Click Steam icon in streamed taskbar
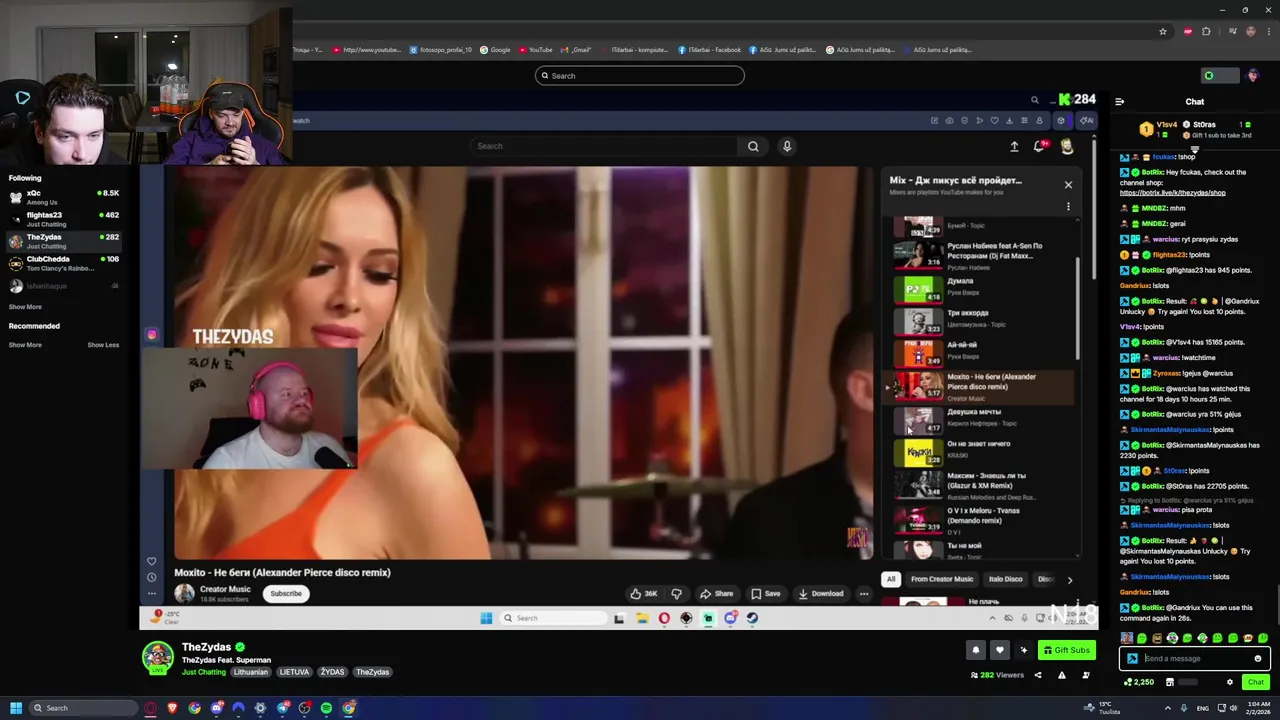Image resolution: width=1280 pixels, height=720 pixels. tap(752, 618)
